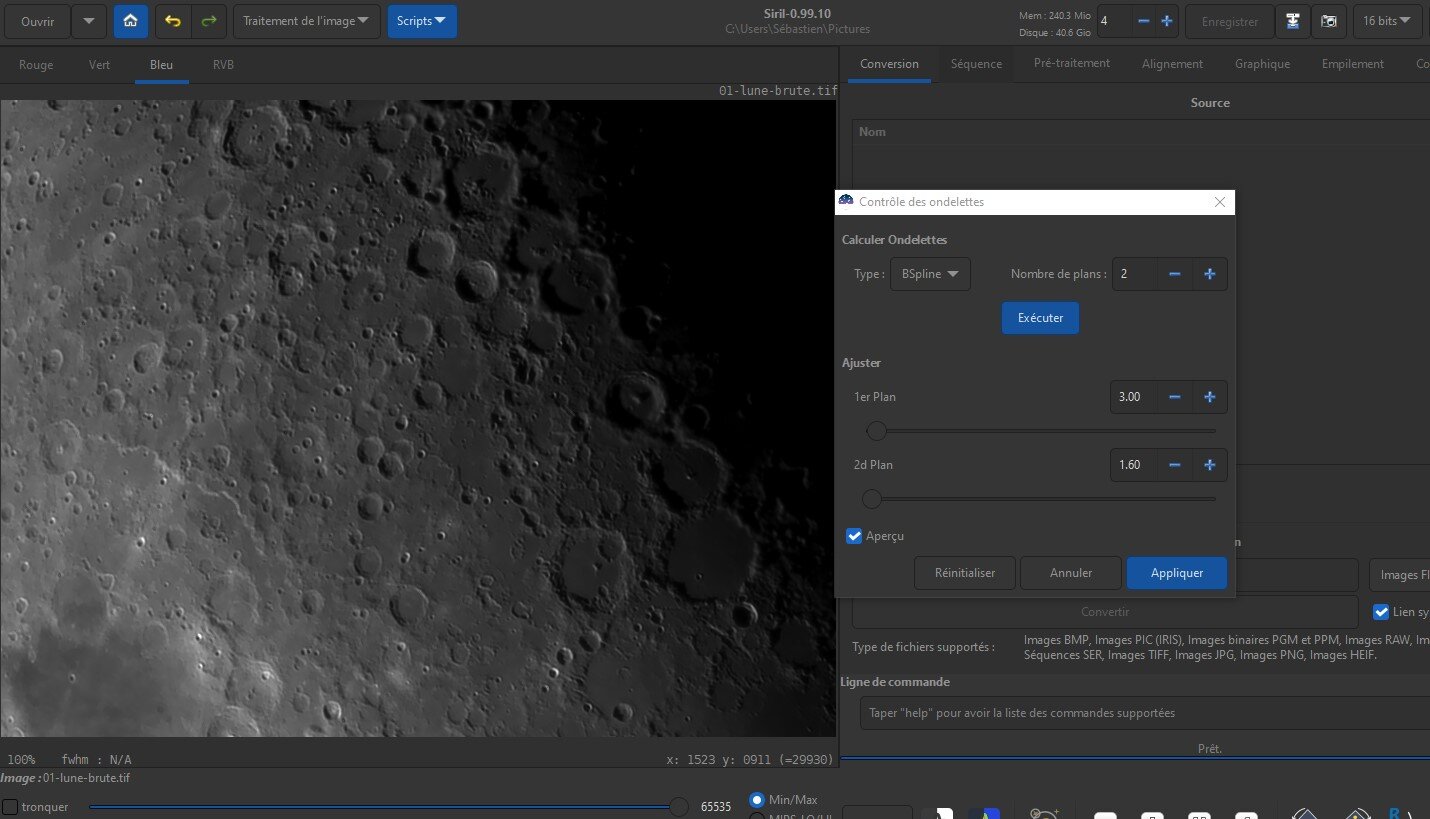Enable the tronquer checkbox
1430x819 pixels.
(x=10, y=806)
